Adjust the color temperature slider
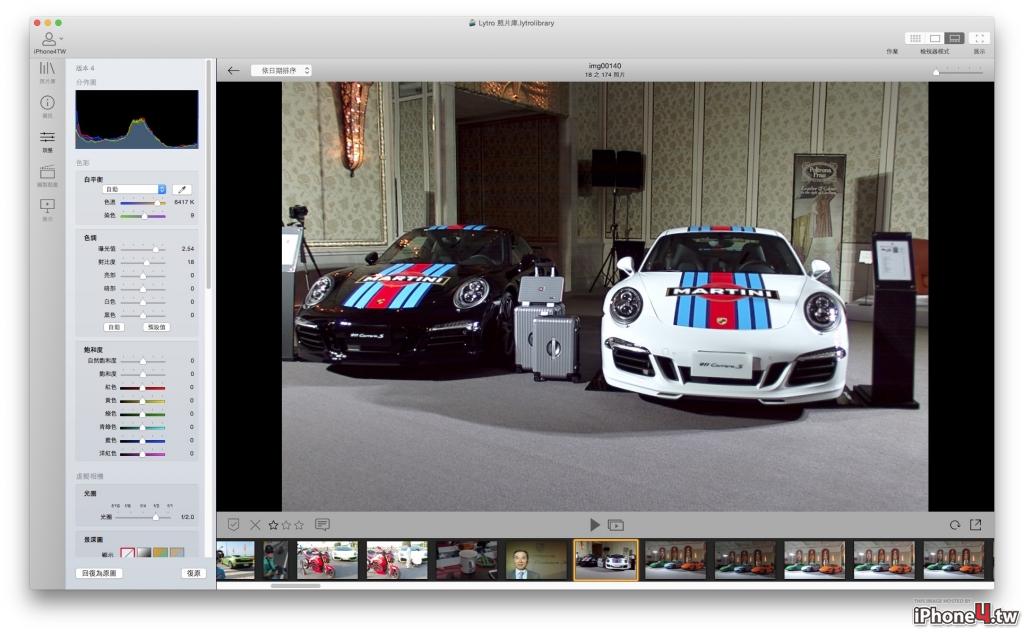 tap(143, 202)
